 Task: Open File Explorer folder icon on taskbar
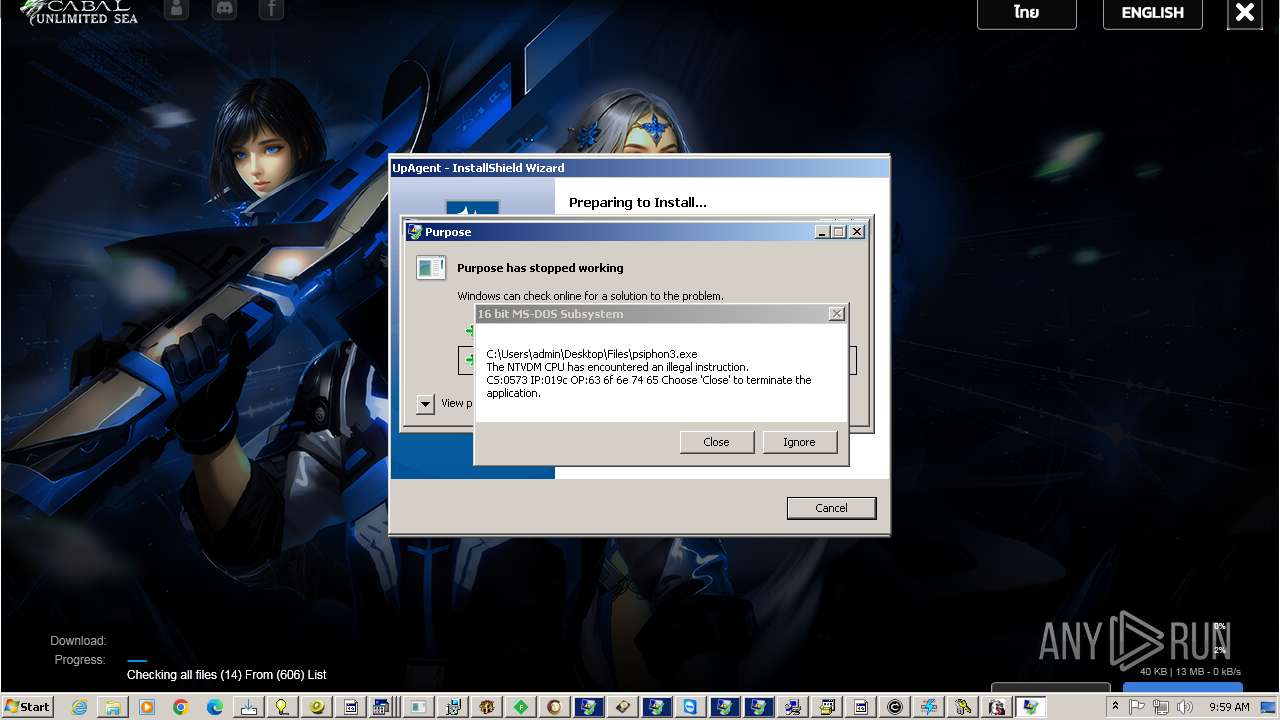point(113,707)
